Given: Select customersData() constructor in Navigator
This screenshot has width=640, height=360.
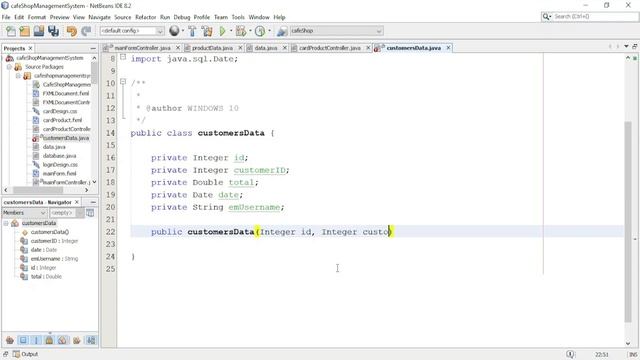Looking at the screenshot, I should pos(50,232).
